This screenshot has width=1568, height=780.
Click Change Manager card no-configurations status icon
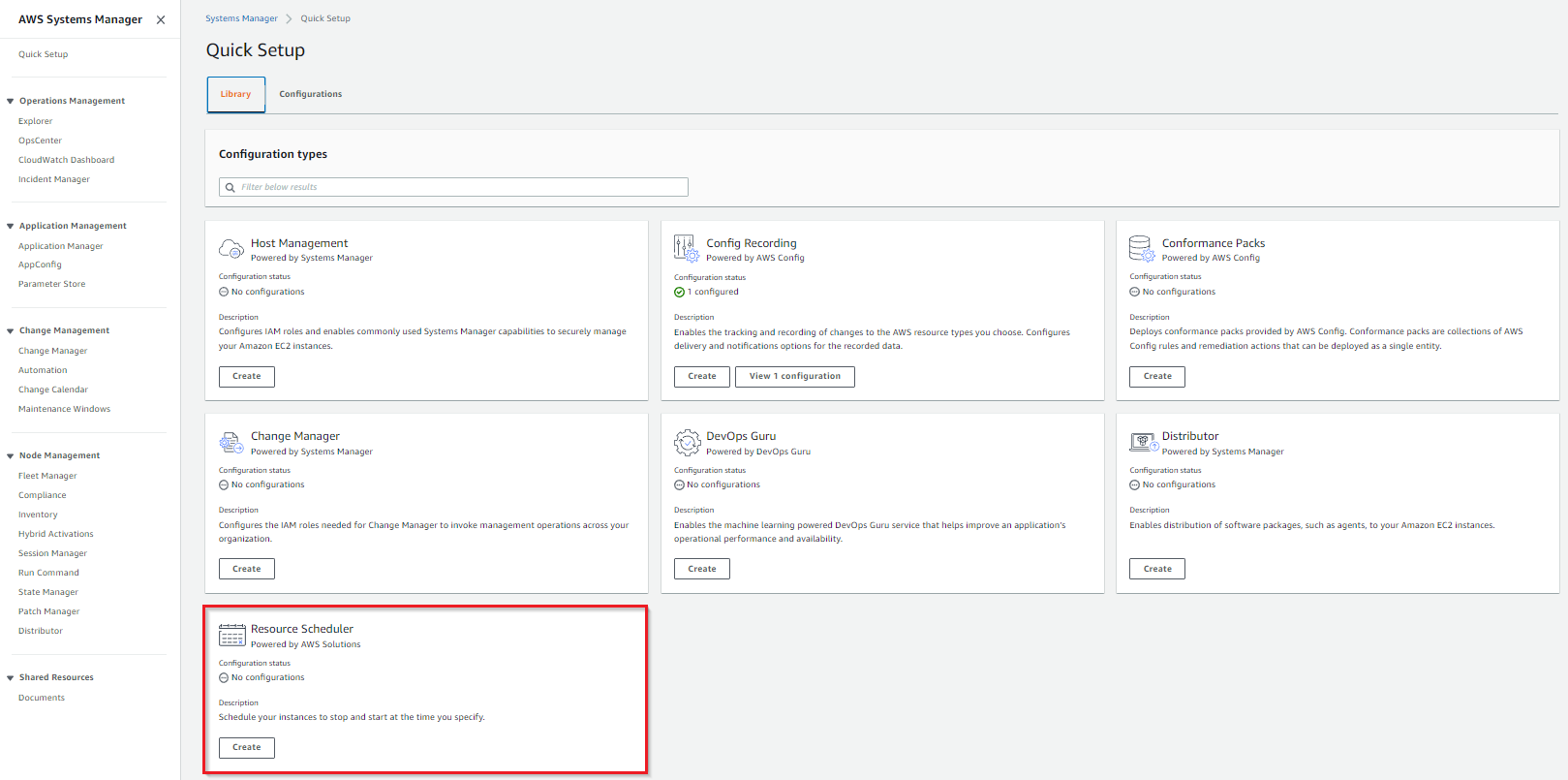tap(224, 484)
